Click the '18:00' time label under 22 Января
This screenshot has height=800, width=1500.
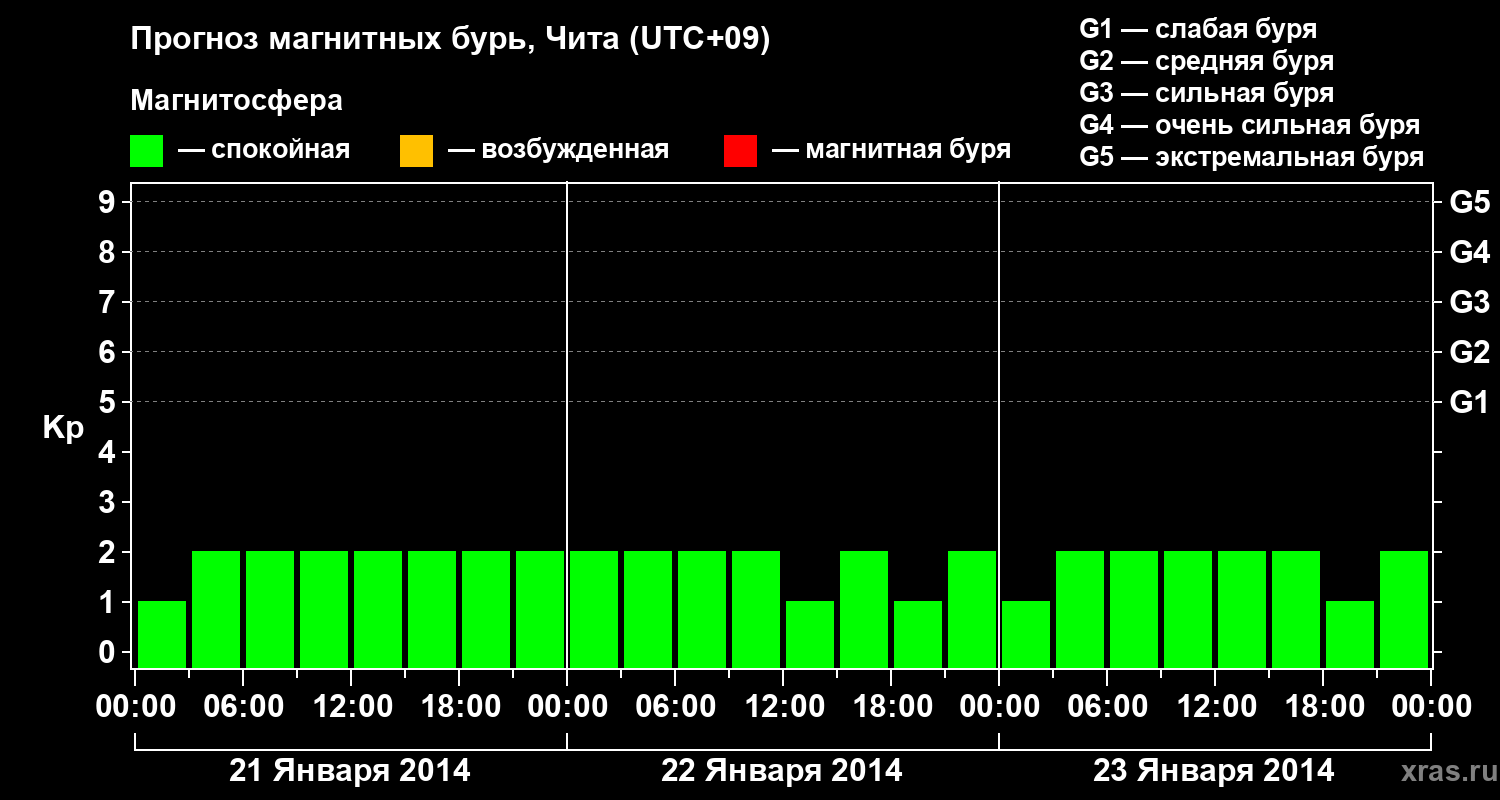tap(891, 707)
